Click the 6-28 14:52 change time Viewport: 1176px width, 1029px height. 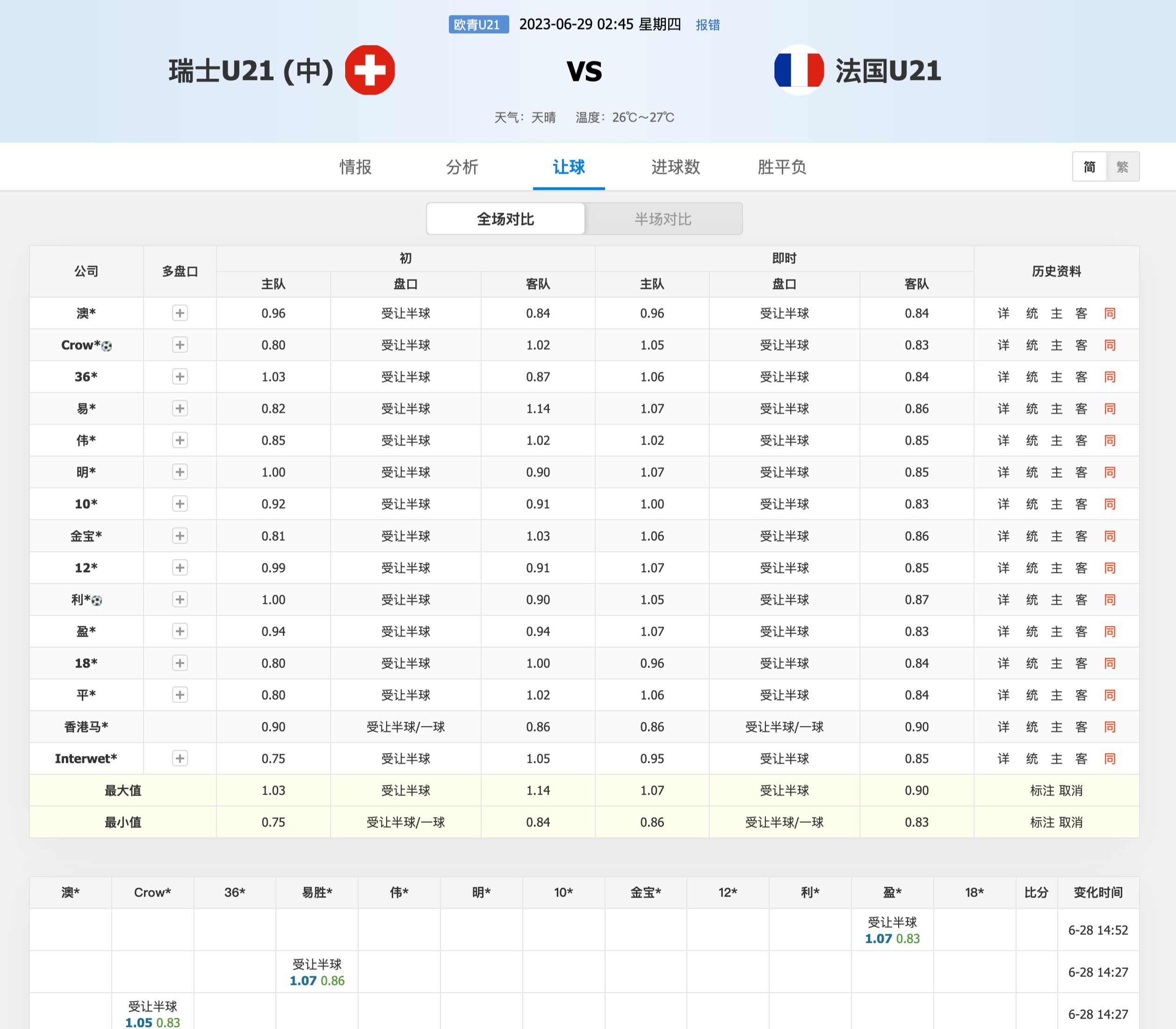click(1098, 930)
